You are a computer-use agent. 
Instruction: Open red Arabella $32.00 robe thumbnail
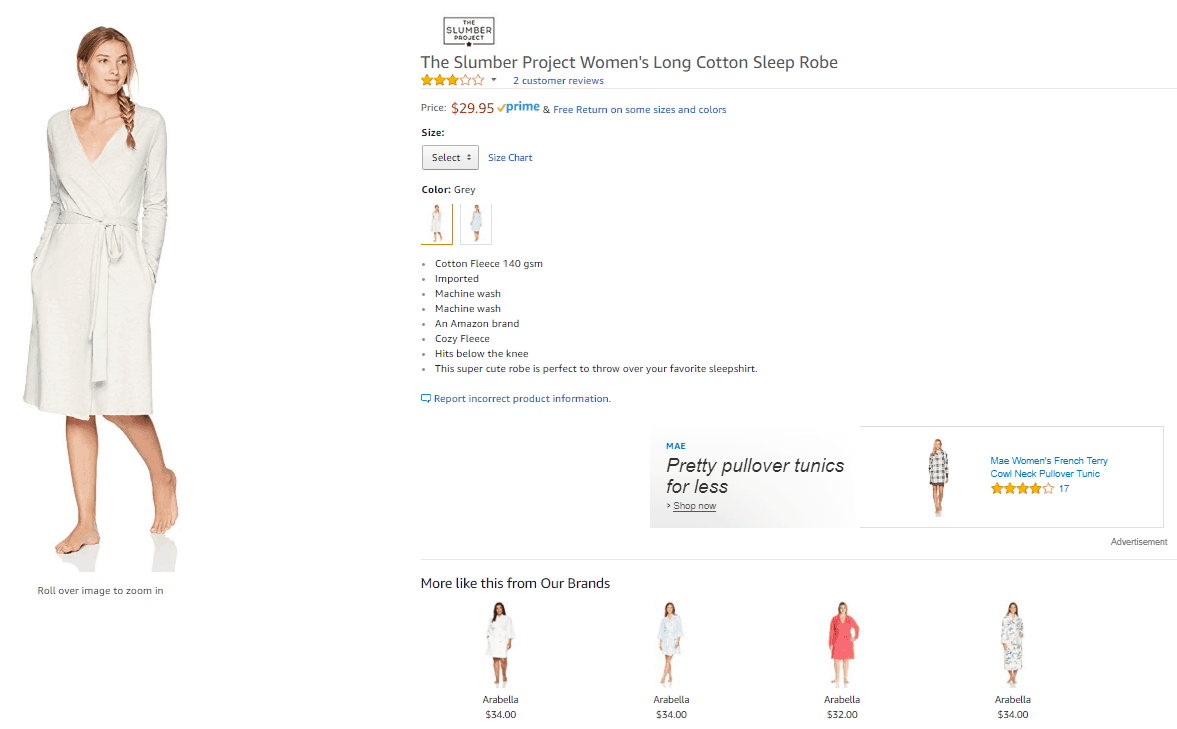click(x=842, y=644)
